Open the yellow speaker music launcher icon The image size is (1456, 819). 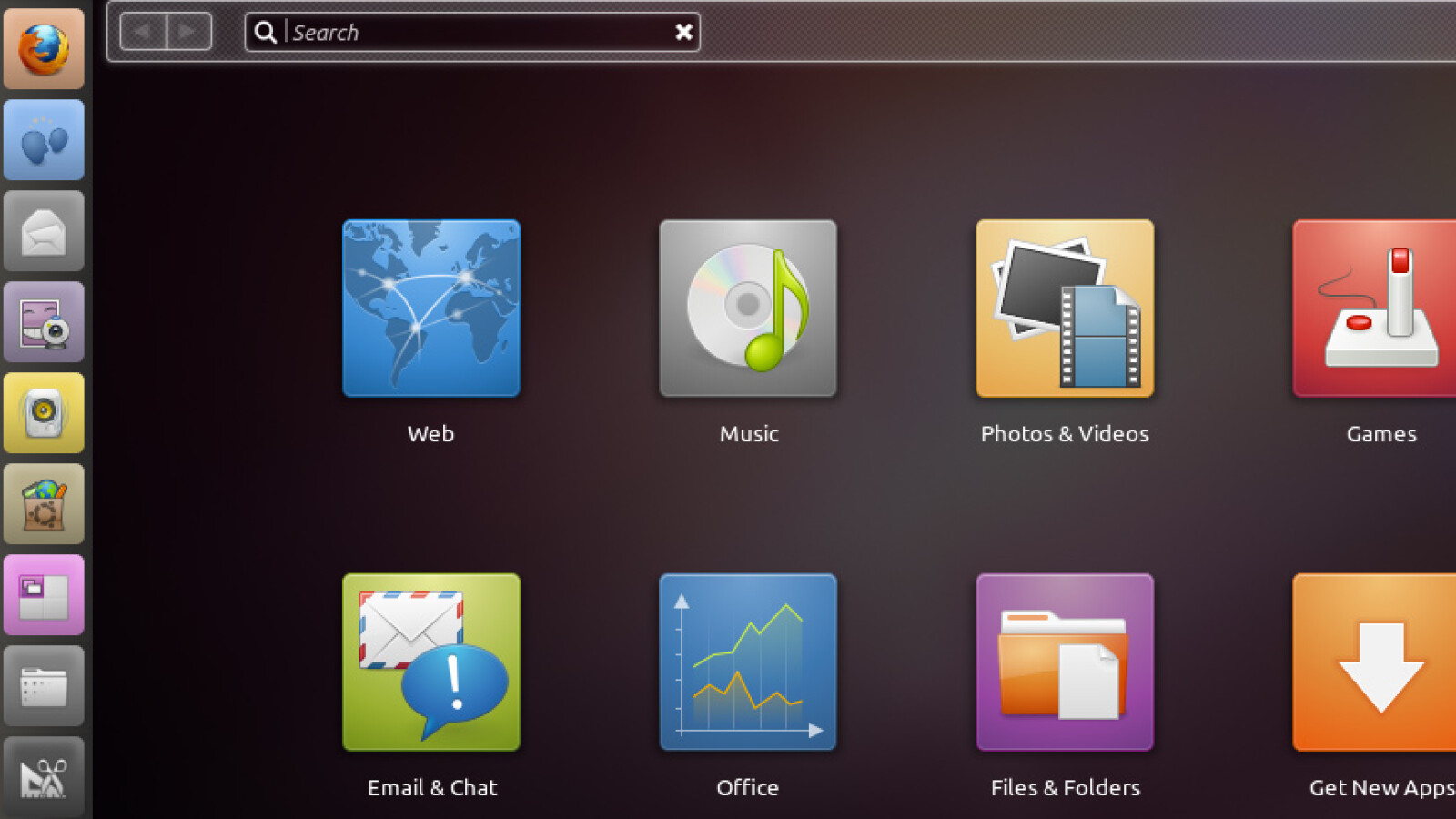pyautogui.click(x=44, y=413)
